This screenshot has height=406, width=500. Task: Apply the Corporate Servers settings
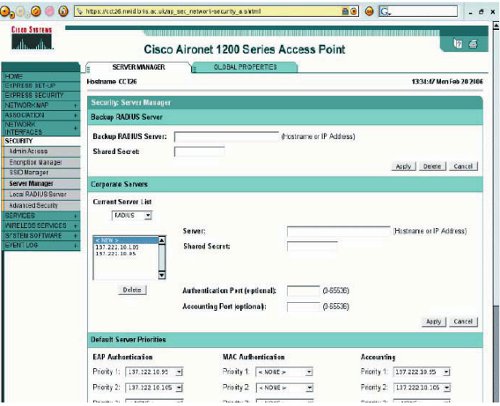click(x=434, y=322)
